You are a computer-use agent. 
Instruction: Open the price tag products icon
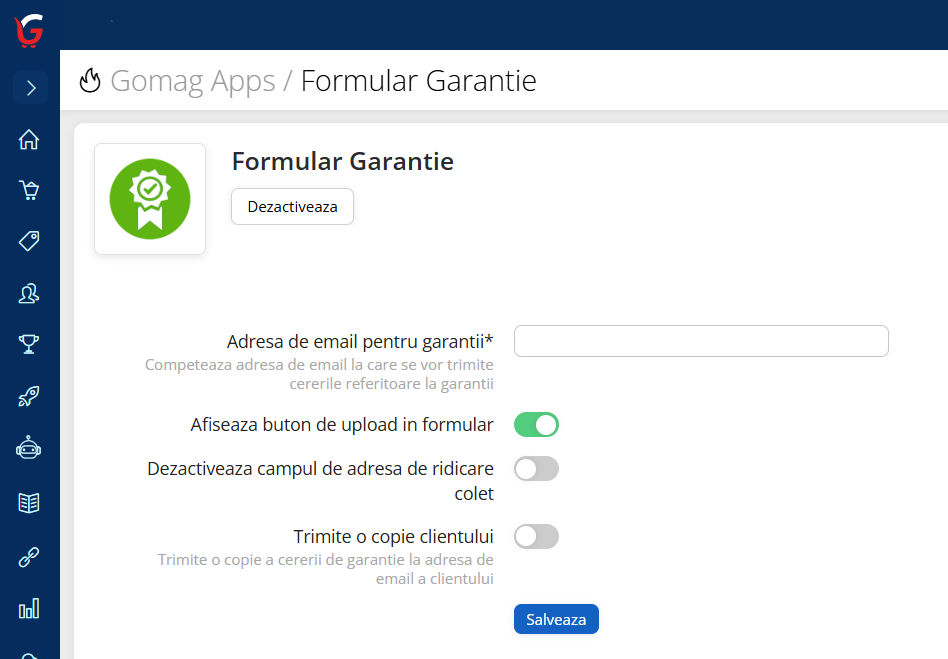(29, 241)
